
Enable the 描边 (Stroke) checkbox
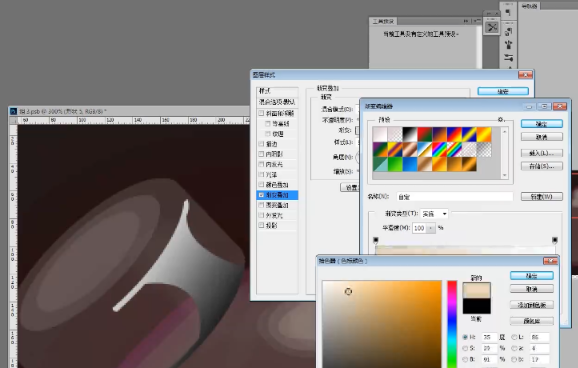(x=261, y=144)
